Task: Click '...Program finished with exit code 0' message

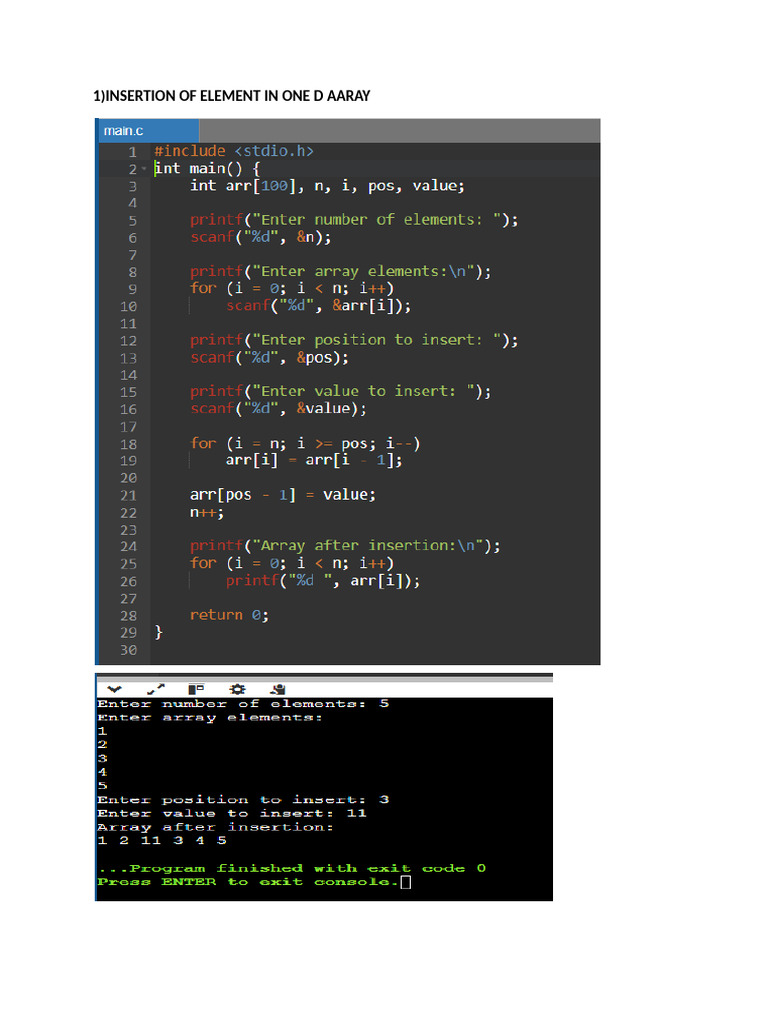Action: [292, 869]
